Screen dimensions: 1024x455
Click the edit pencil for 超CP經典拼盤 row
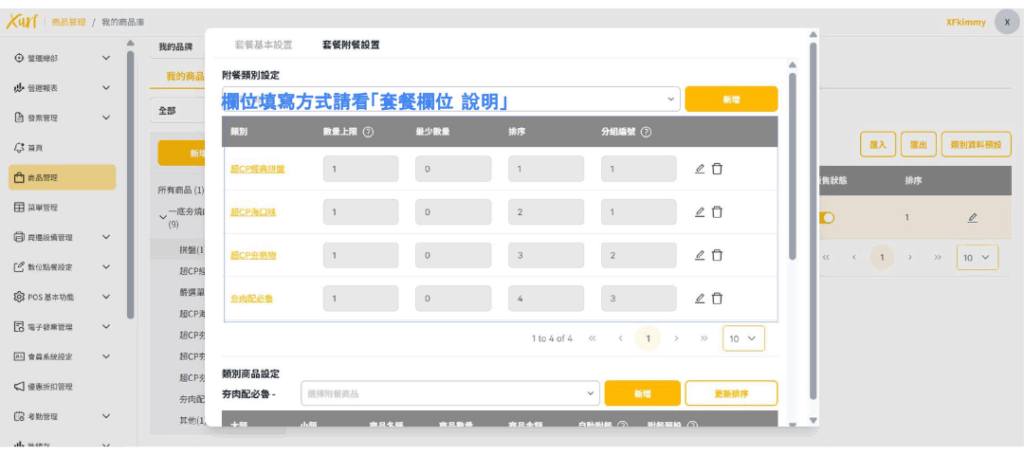(700, 169)
